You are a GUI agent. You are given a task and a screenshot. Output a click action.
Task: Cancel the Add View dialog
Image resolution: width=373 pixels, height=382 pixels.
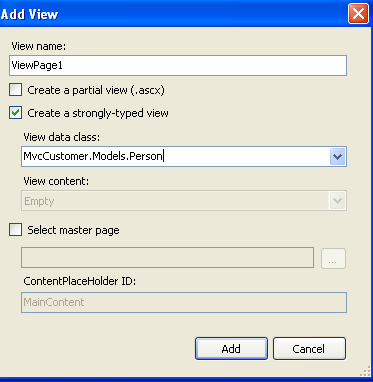[309, 349]
